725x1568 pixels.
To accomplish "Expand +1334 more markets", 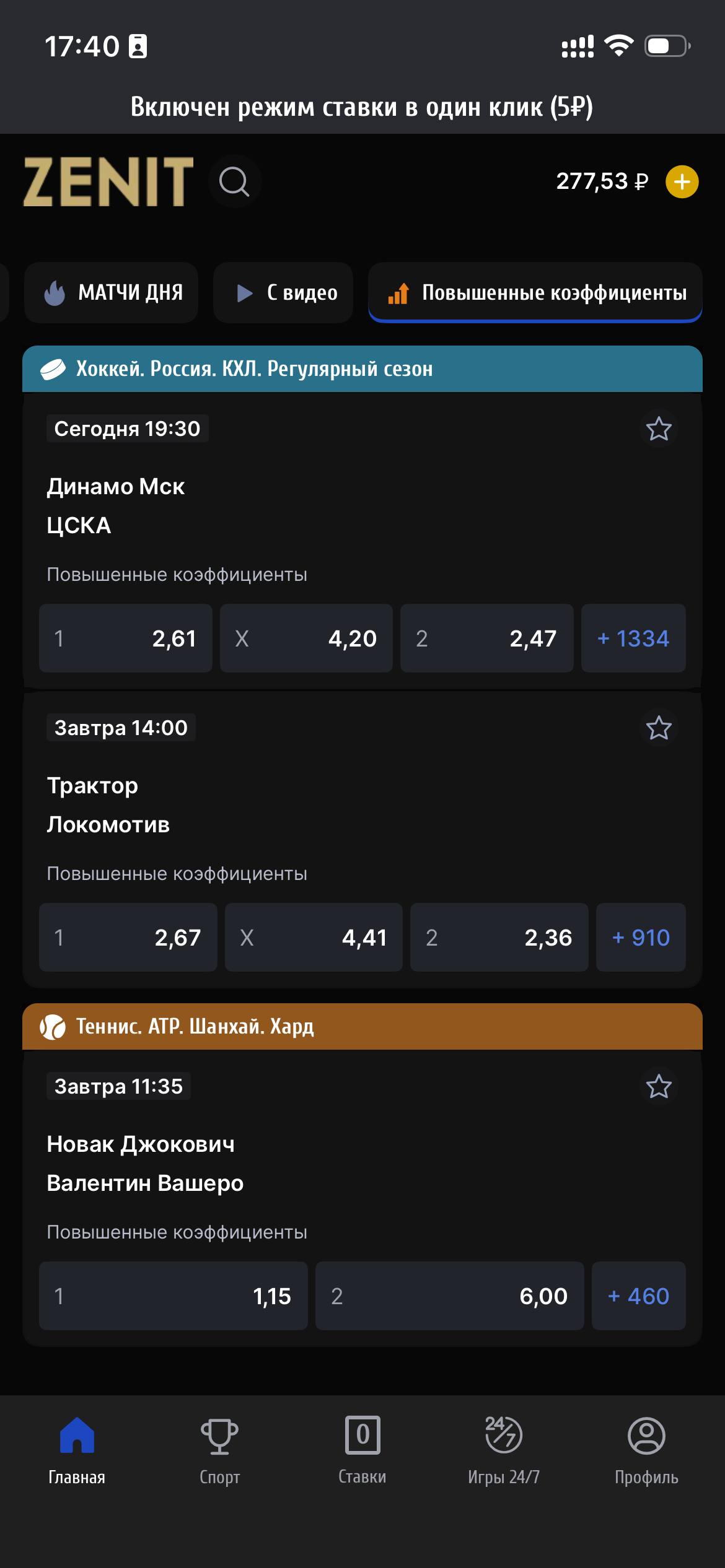I will [x=633, y=638].
